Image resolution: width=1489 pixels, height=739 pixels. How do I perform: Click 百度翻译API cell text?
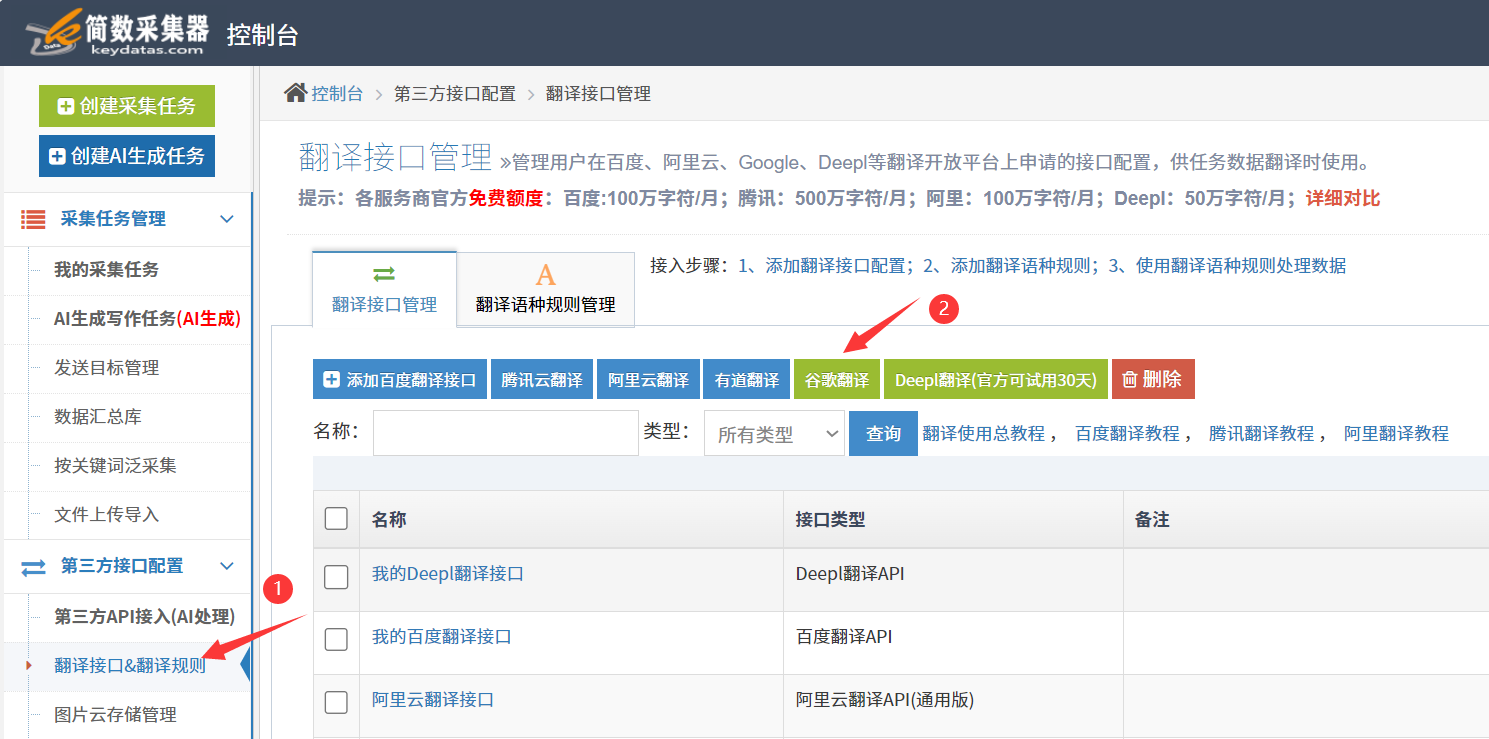pyautogui.click(x=844, y=637)
